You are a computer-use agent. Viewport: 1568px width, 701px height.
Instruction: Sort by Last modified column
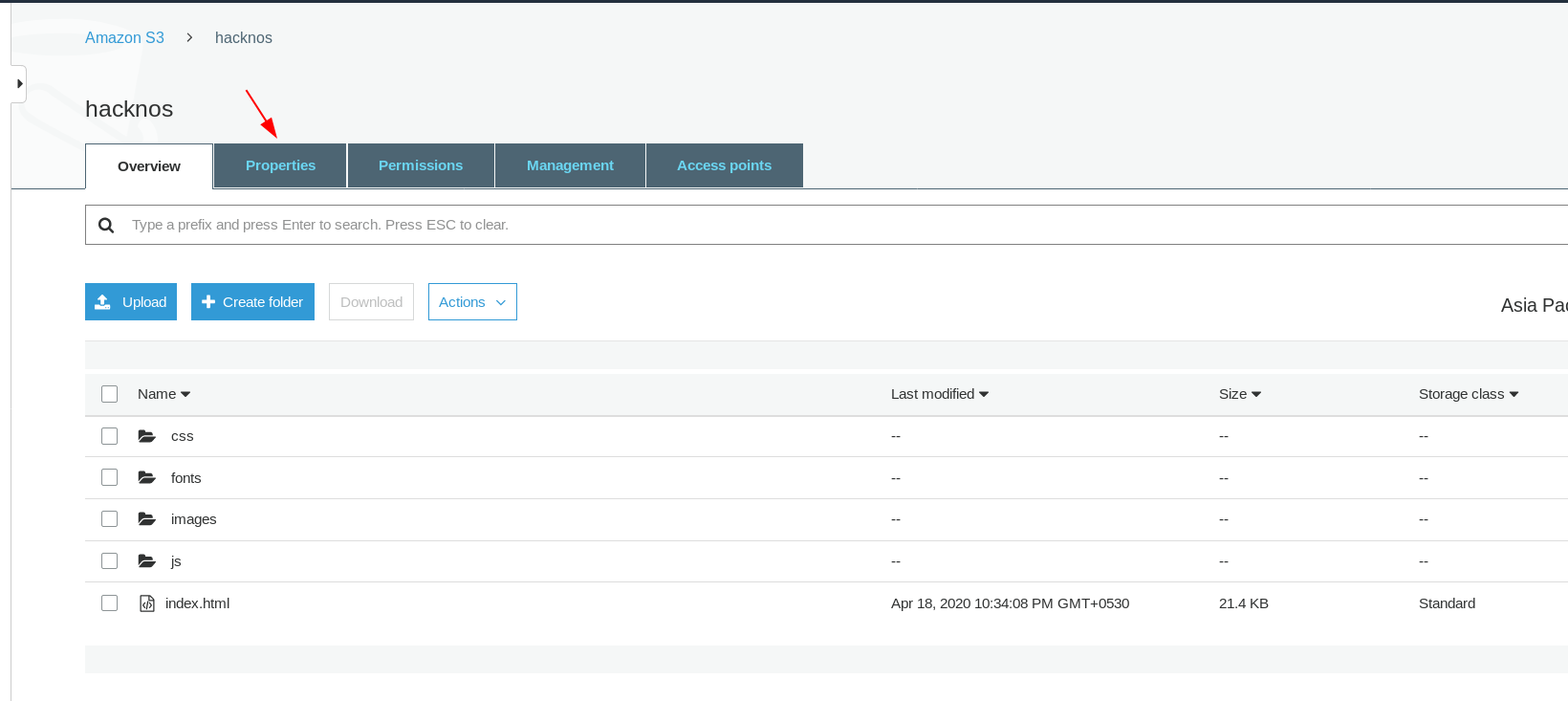point(939,394)
